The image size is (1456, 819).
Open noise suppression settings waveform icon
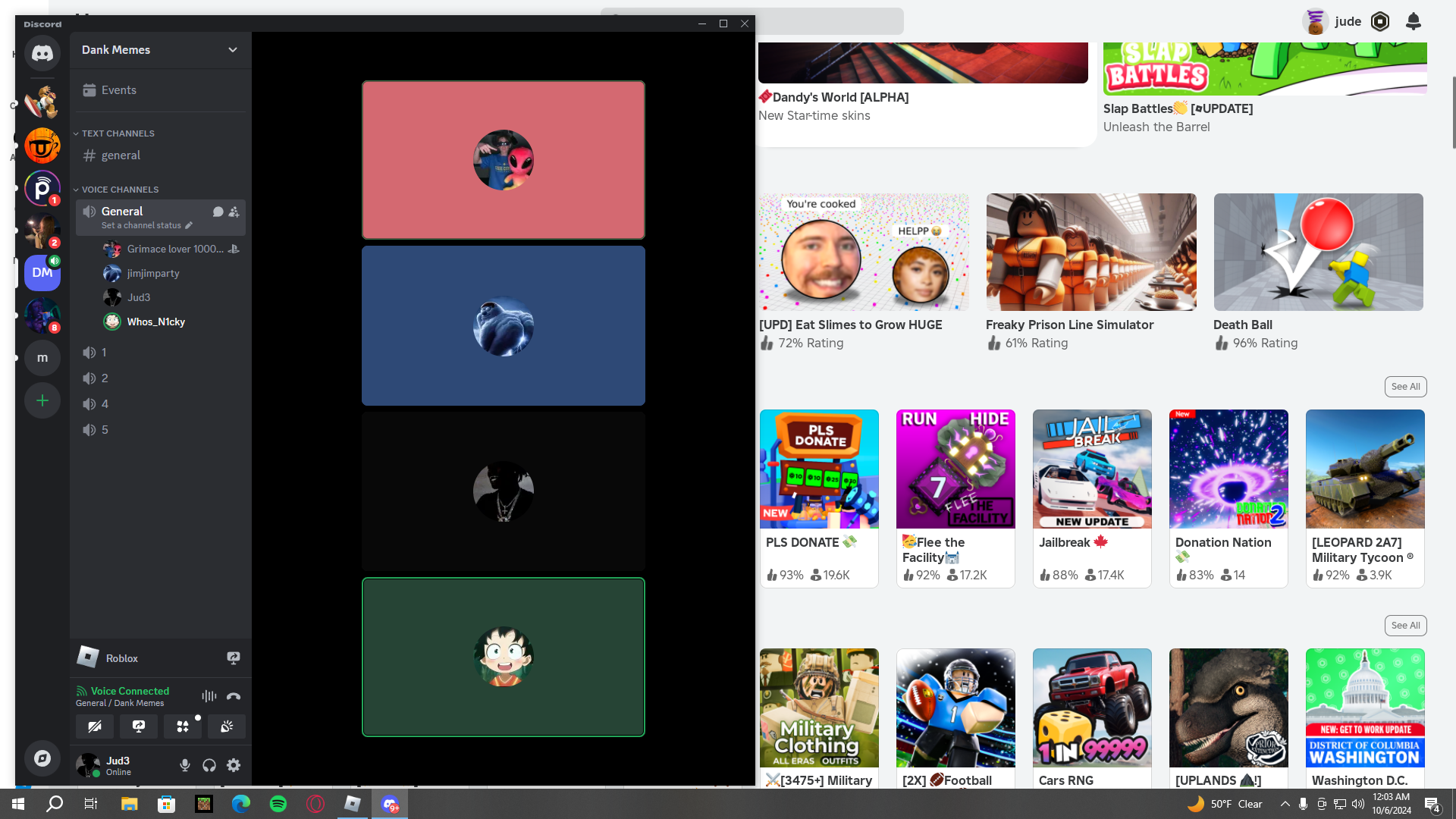point(209,696)
